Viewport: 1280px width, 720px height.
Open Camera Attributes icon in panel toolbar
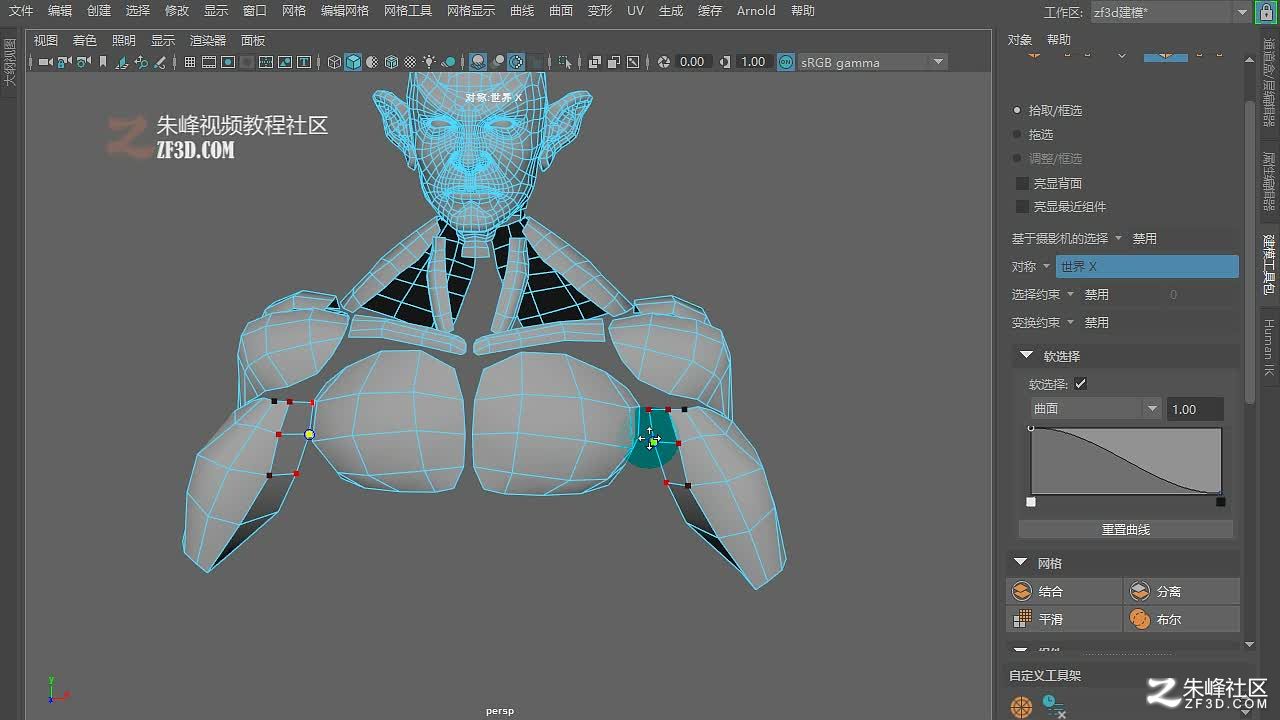pyautogui.click(x=83, y=62)
